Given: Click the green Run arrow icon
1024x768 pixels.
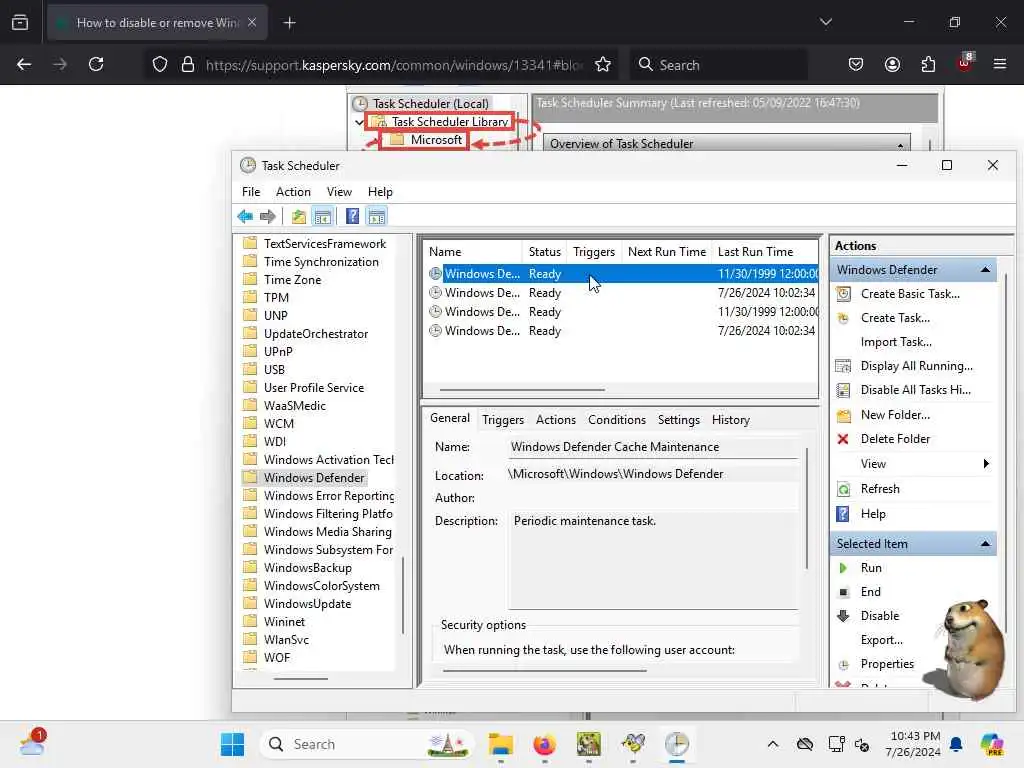Looking at the screenshot, I should click(x=843, y=568).
